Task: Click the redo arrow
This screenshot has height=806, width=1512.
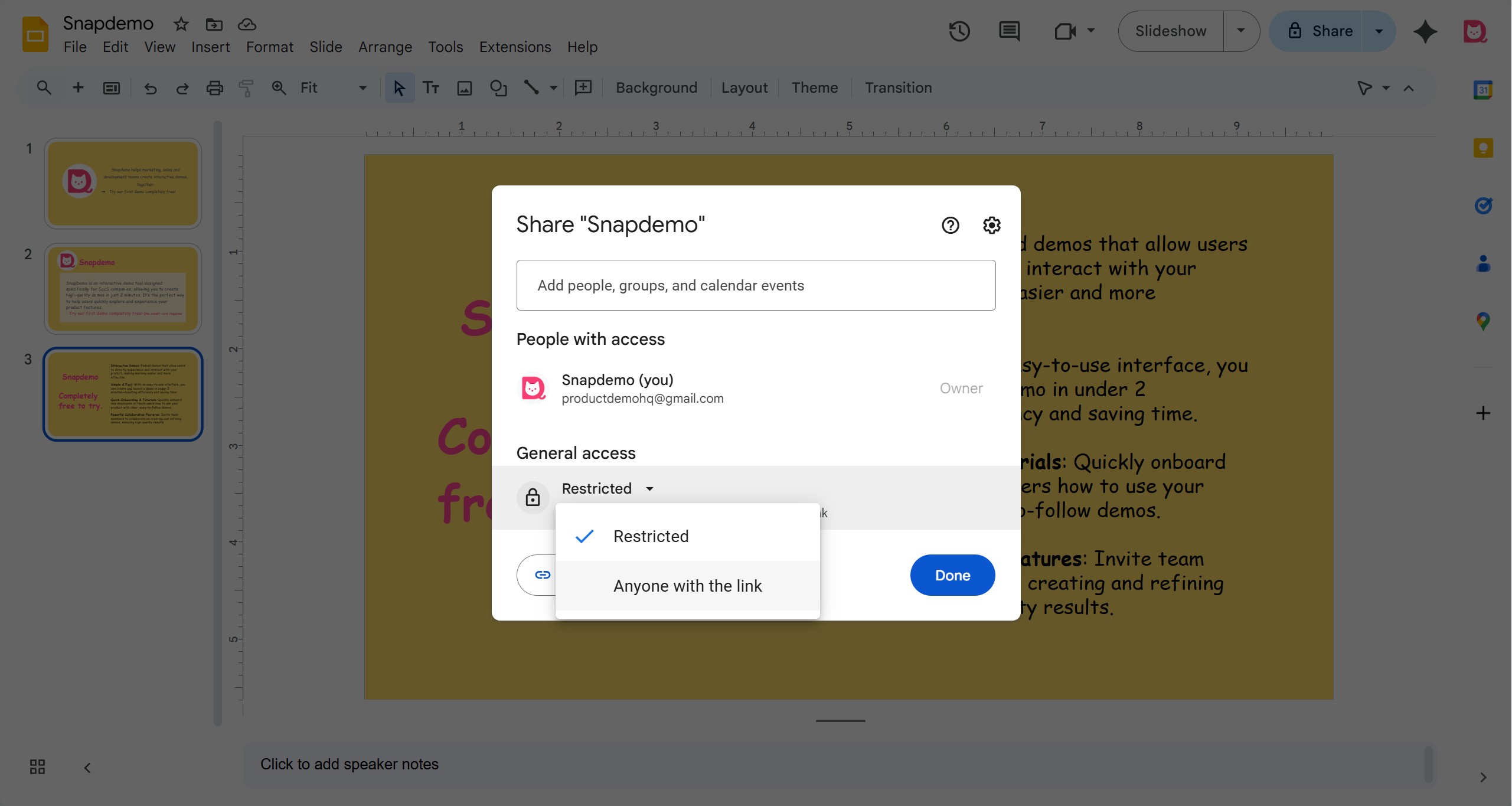Action: pyautogui.click(x=182, y=88)
